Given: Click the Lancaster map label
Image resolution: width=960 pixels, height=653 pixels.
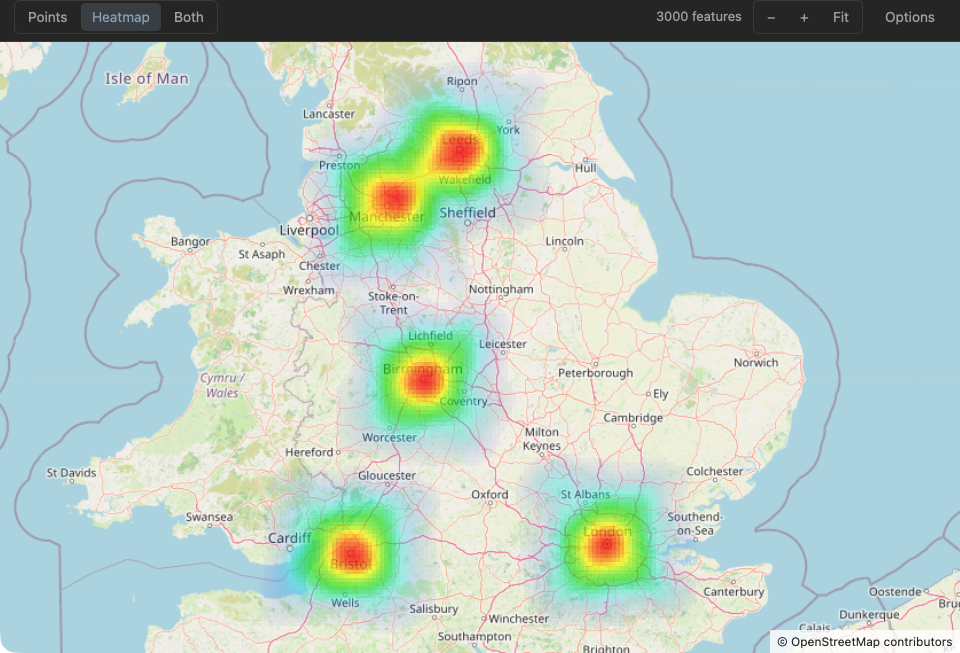Looking at the screenshot, I should point(329,114).
